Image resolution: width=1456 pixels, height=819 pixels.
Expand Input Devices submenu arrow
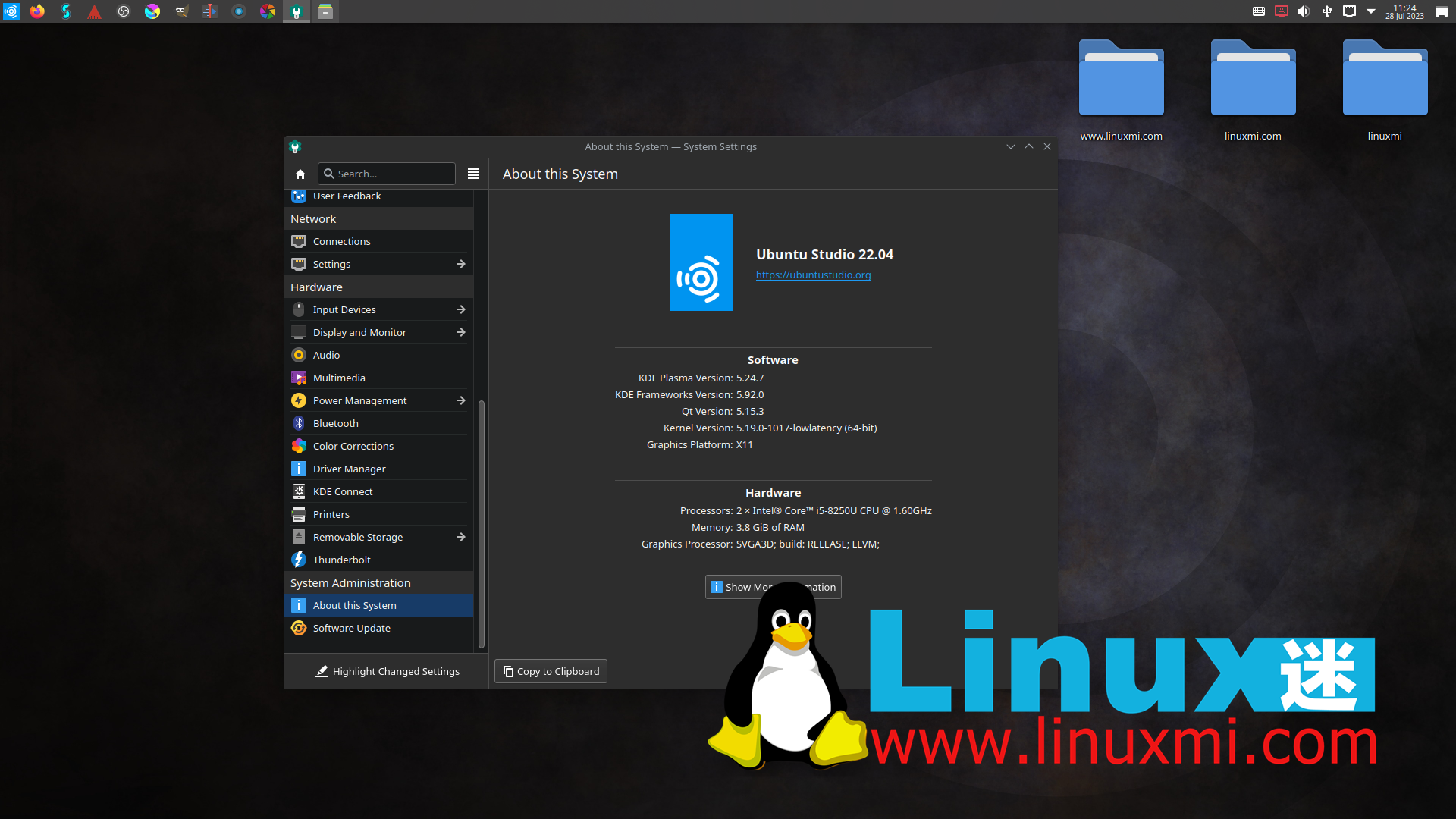[x=460, y=309]
